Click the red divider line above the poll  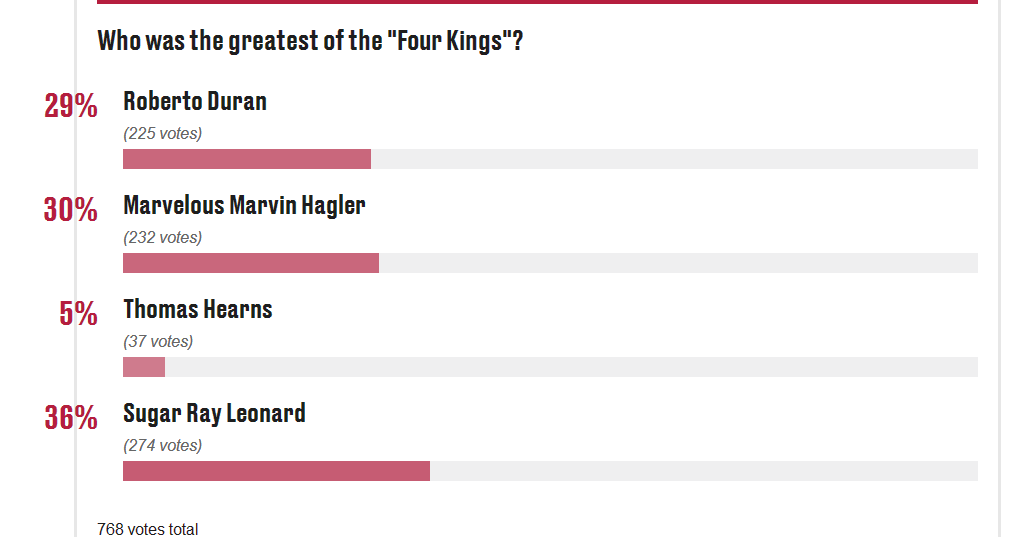[x=538, y=2]
